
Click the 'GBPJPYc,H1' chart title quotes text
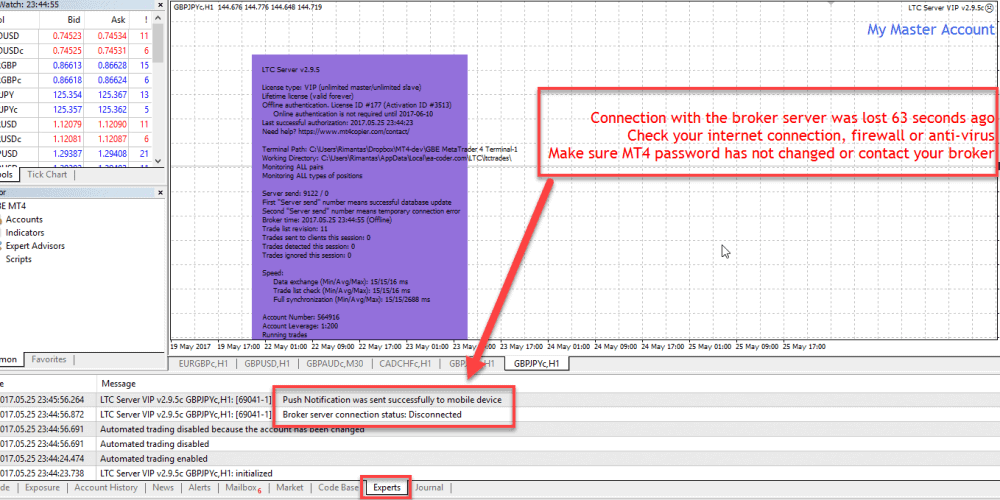247,7
